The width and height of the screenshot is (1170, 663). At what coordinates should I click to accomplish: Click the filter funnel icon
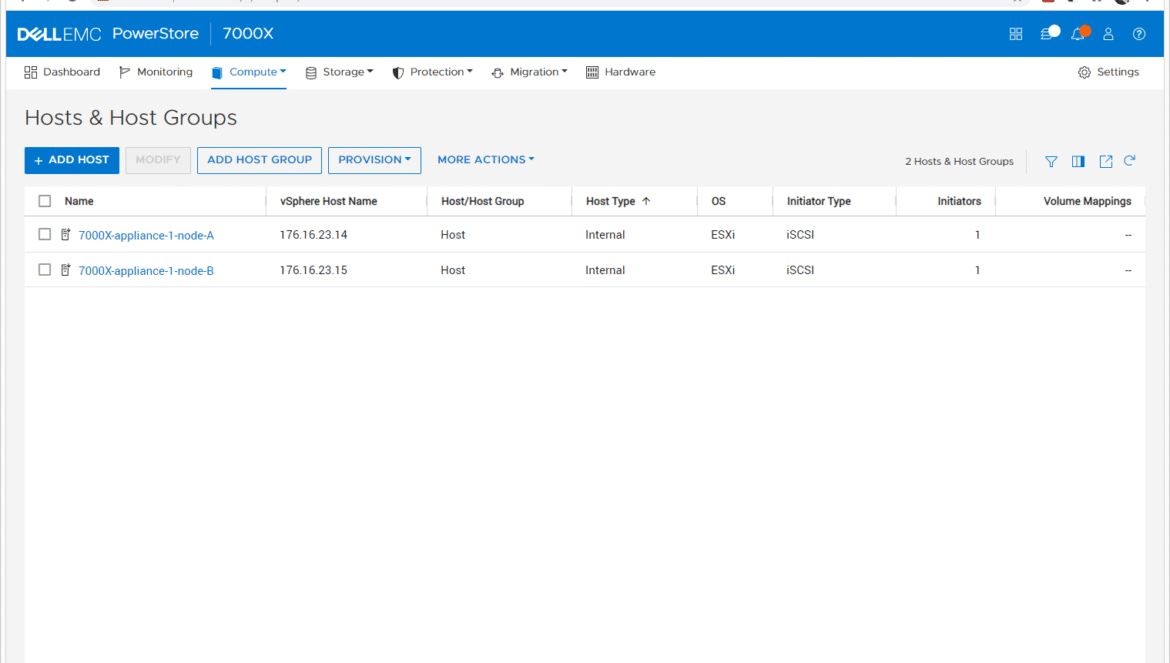tap(1051, 161)
